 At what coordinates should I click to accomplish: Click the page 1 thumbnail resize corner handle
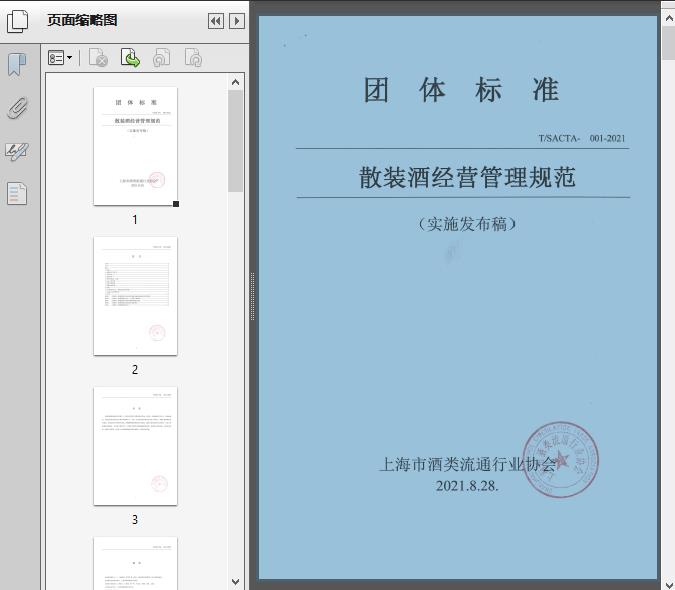click(176, 204)
